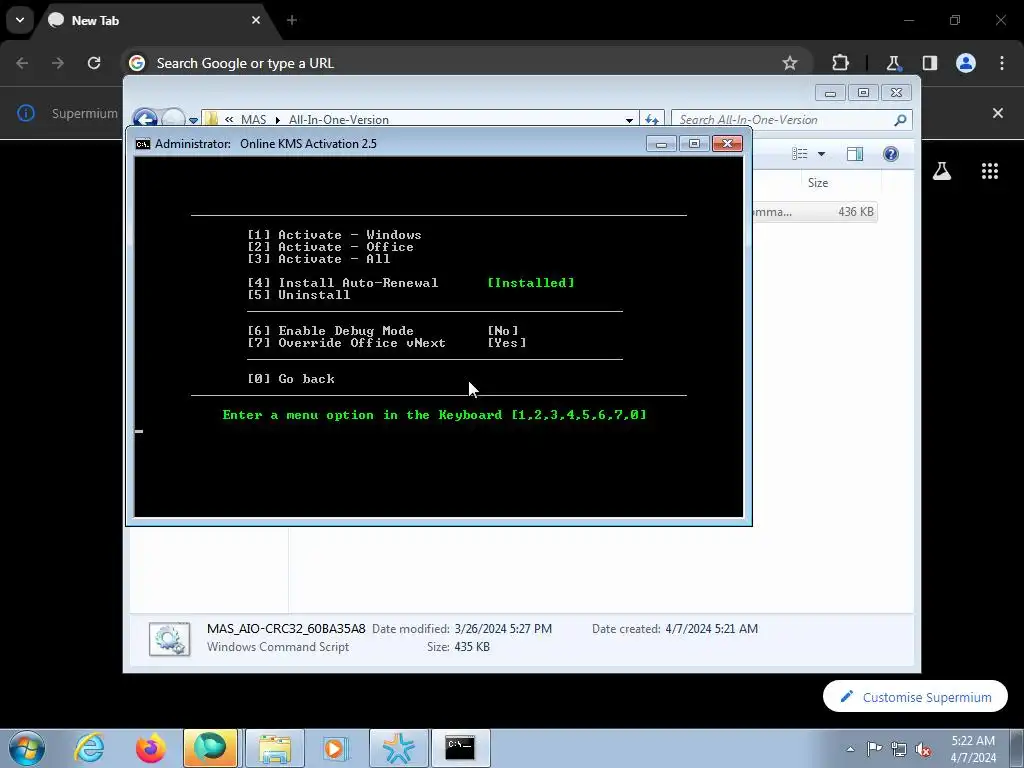Expand Explorer address bar history dropdown
The width and height of the screenshot is (1024, 768).
click(629, 120)
